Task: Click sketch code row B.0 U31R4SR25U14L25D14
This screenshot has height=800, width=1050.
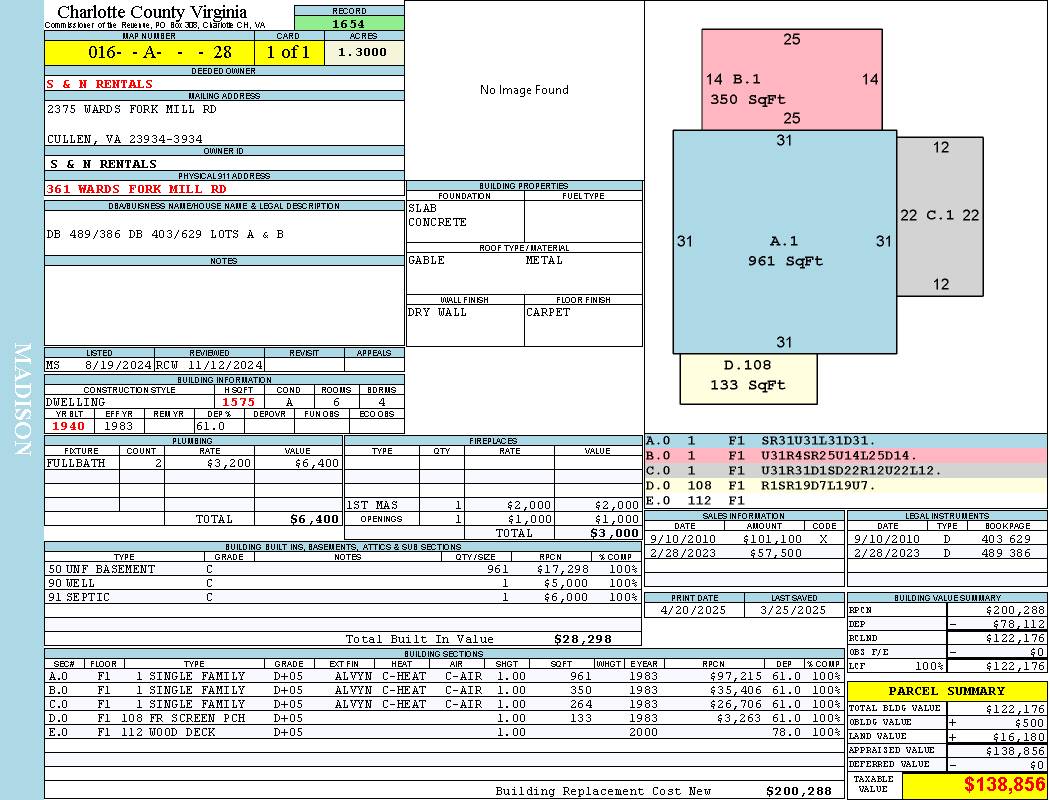Action: (x=846, y=456)
